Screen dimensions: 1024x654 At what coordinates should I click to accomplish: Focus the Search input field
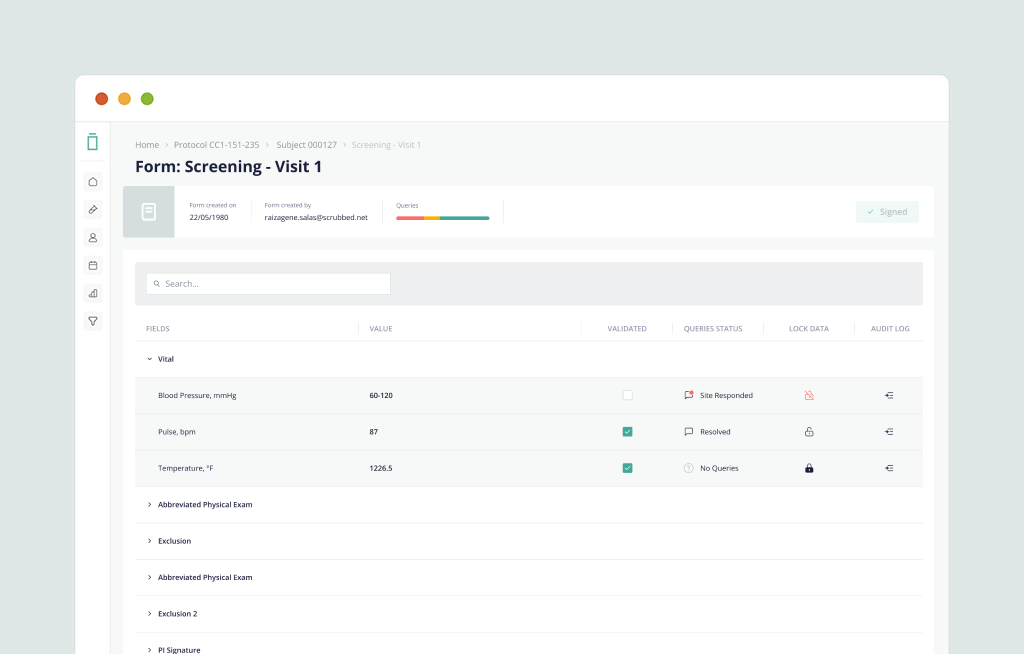click(268, 284)
